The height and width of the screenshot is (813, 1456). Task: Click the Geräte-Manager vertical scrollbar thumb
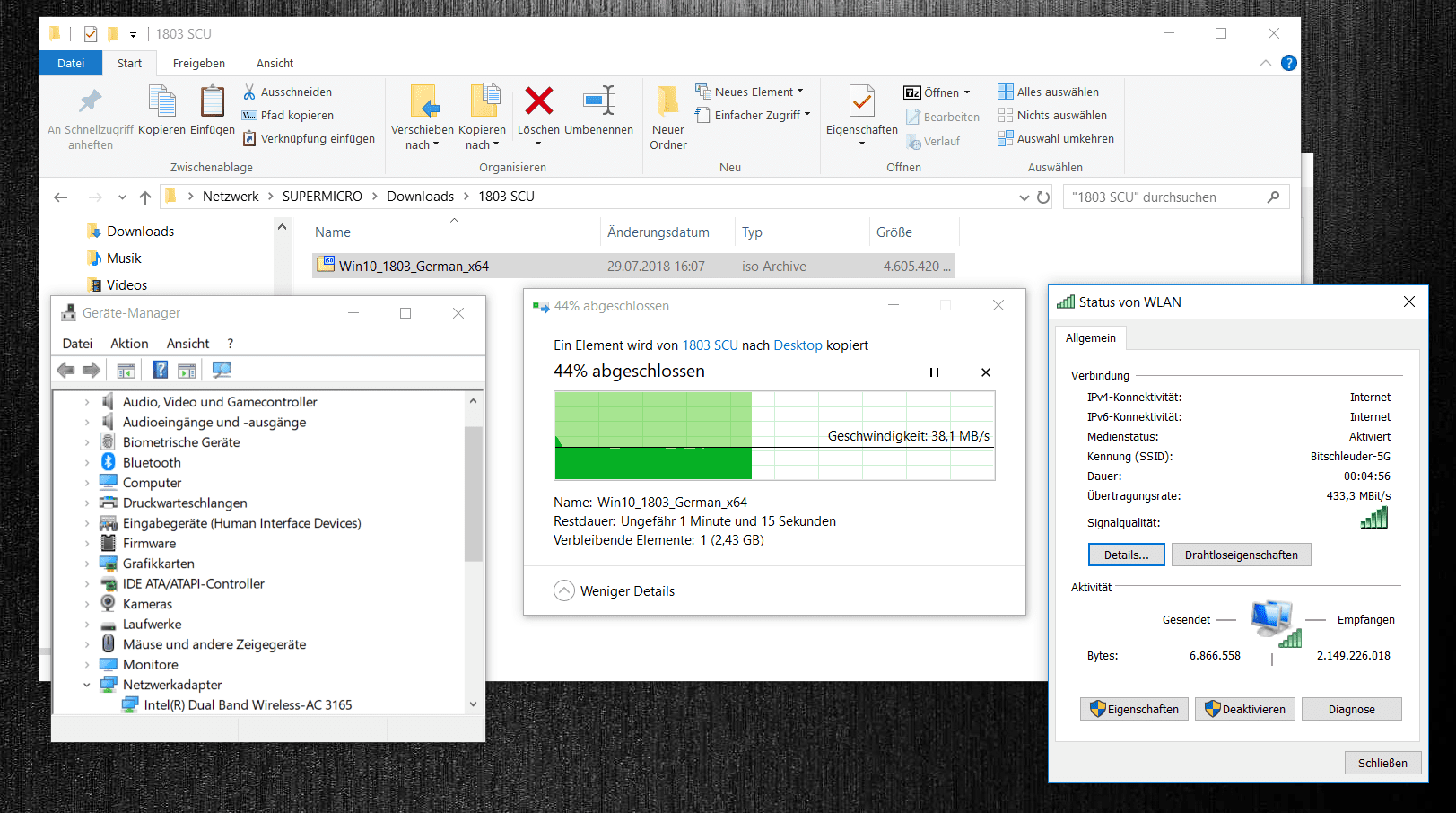474,494
